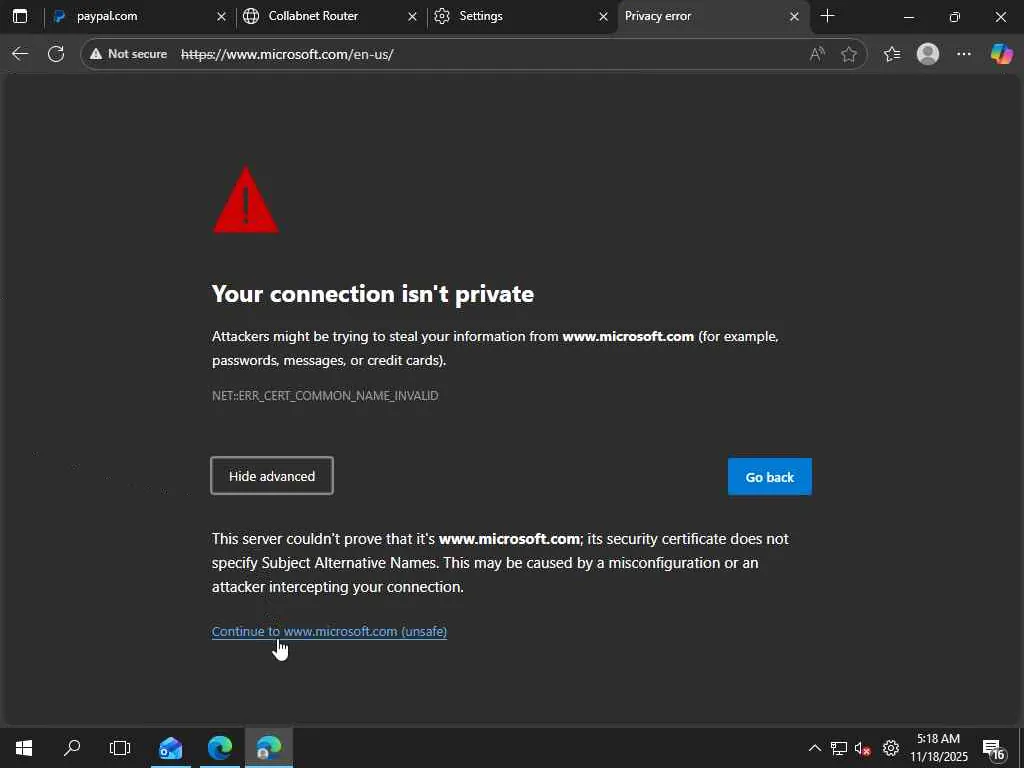The height and width of the screenshot is (768, 1024).
Task: Close the Collabnet Router tab
Action: point(412,16)
